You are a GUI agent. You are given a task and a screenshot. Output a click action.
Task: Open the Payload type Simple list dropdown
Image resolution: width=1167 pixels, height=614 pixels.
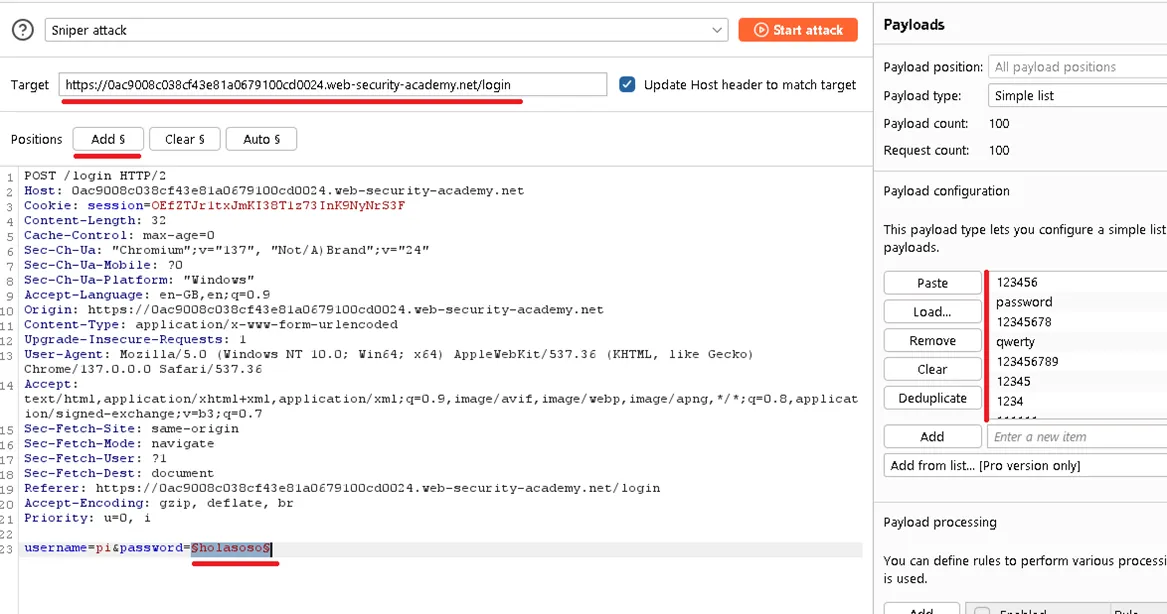[x=1077, y=96]
